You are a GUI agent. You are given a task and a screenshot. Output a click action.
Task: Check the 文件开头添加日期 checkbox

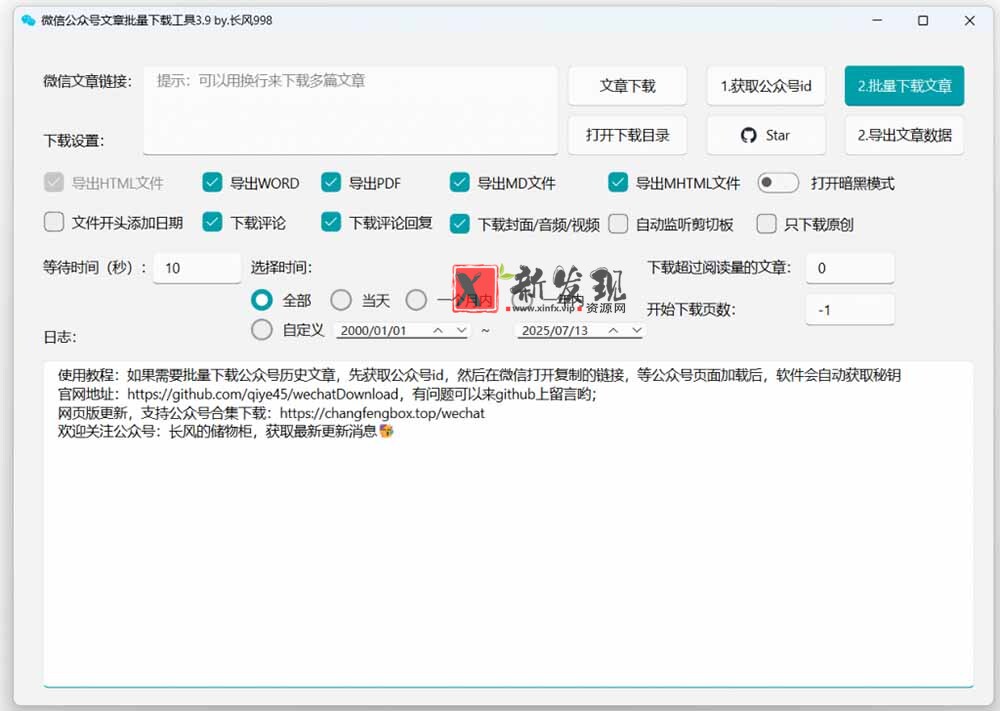pyautogui.click(x=54, y=223)
